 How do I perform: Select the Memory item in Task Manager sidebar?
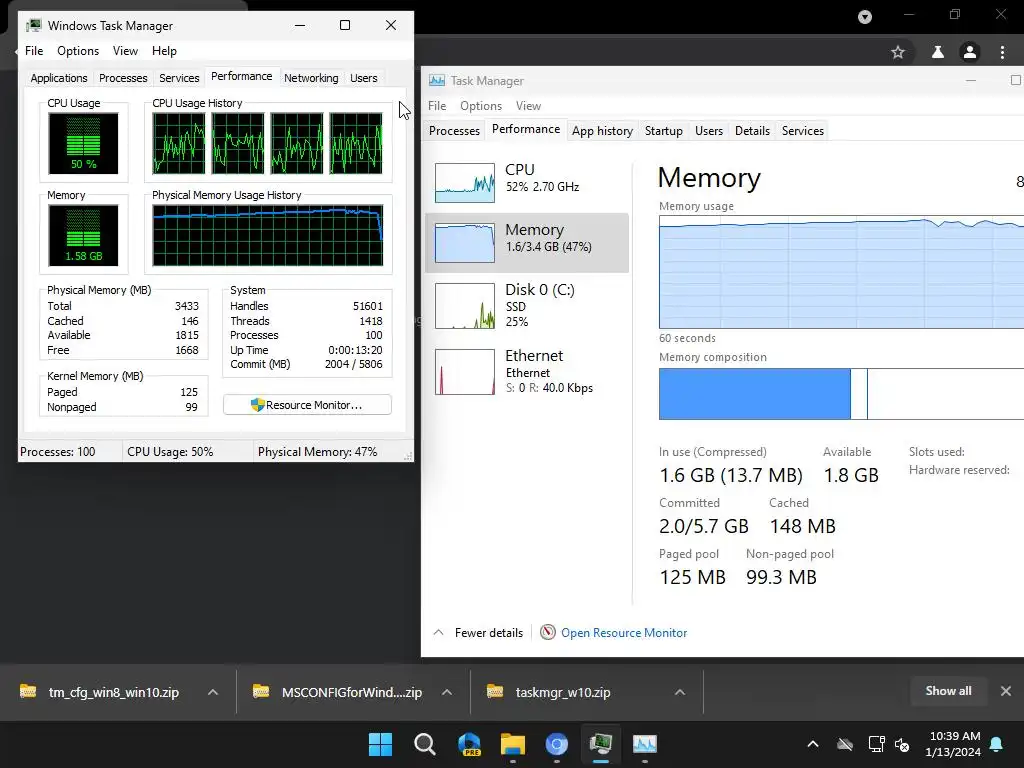point(527,242)
